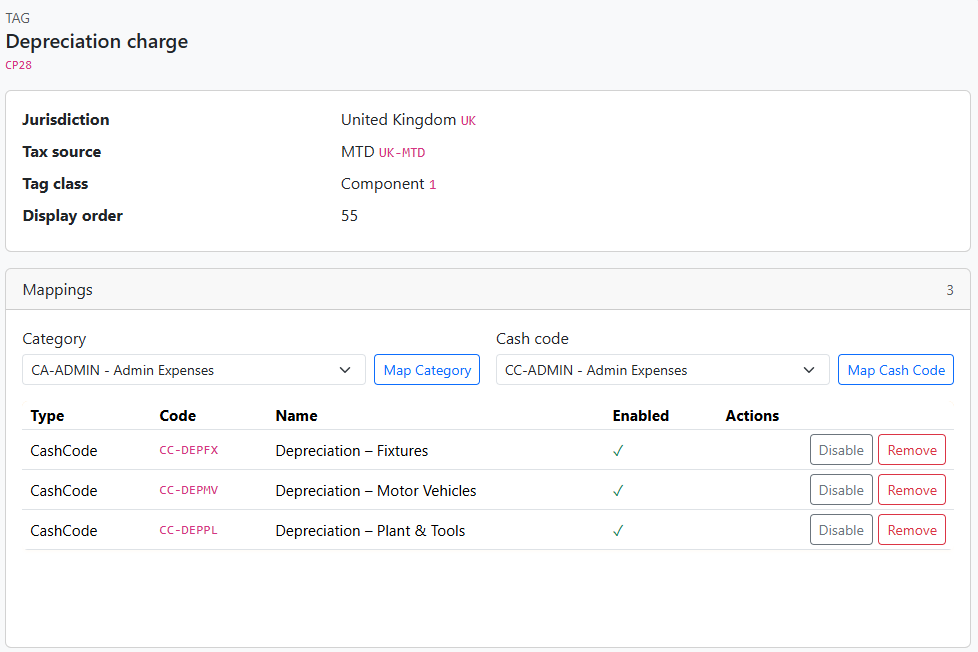Click the green checkmark for Depreciation – Fixtures
978x652 pixels.
[x=617, y=450]
